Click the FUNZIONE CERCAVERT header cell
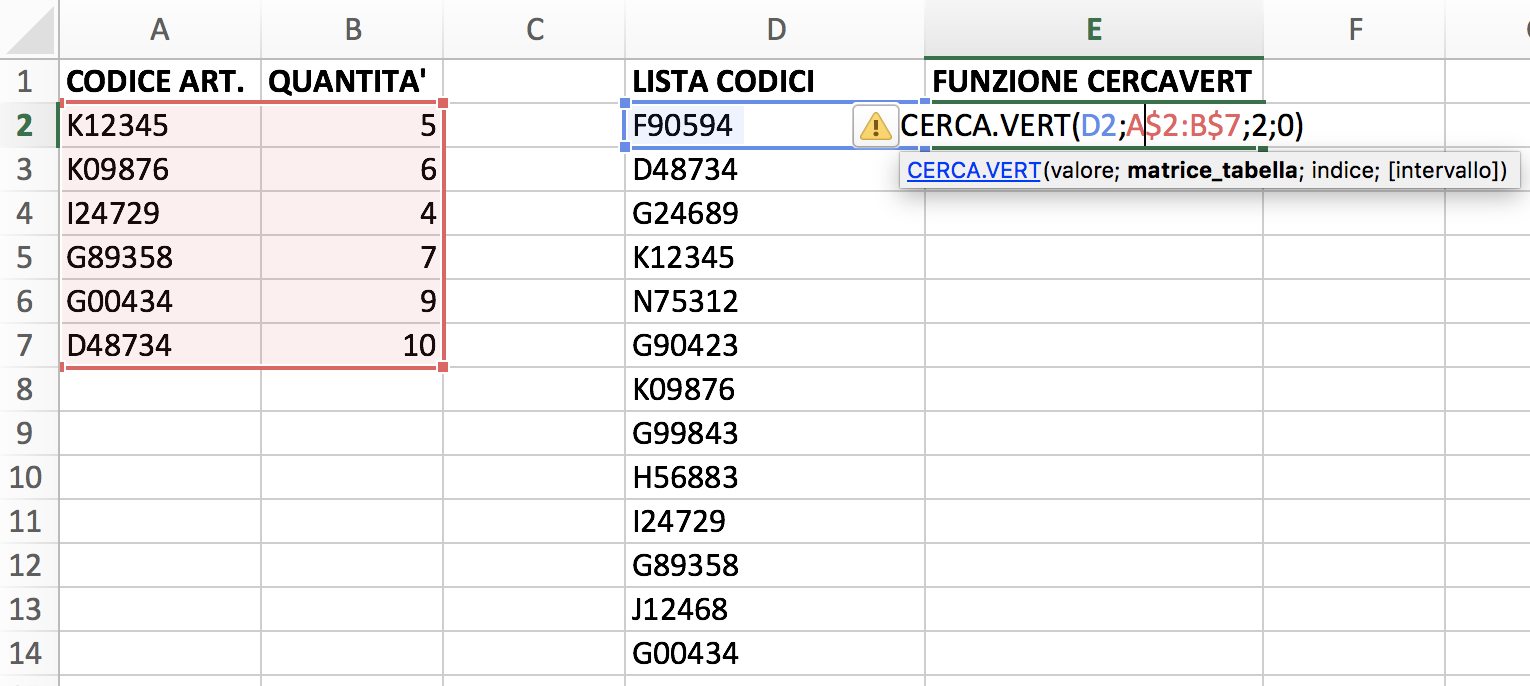 coord(1094,81)
